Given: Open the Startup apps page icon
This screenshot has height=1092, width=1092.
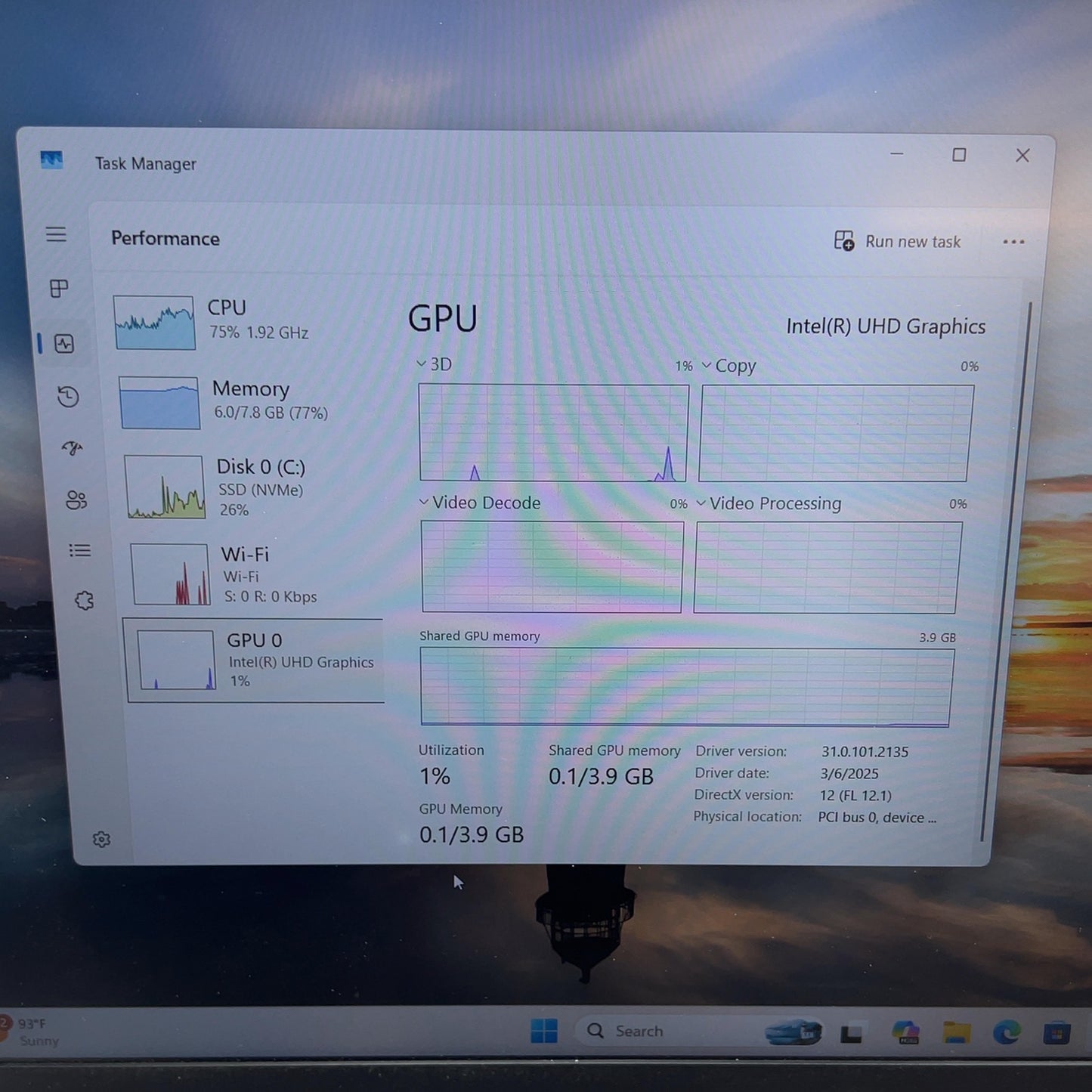Looking at the screenshot, I should pyautogui.click(x=73, y=449).
